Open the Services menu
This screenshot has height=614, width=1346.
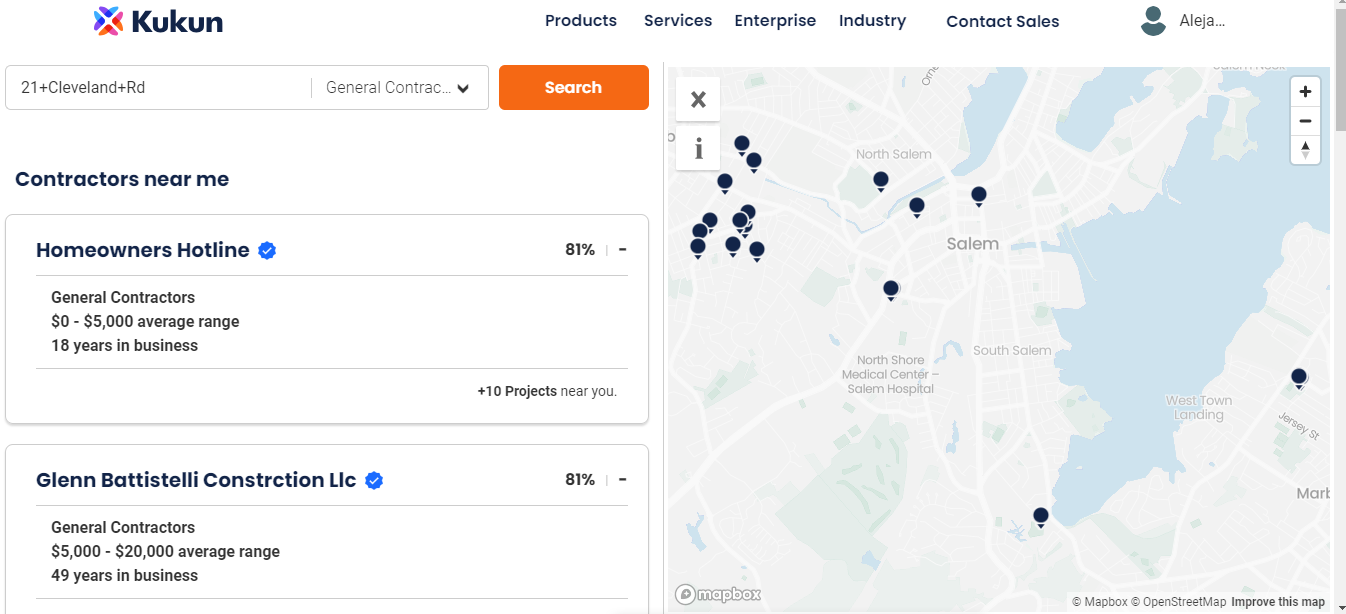pyautogui.click(x=677, y=21)
